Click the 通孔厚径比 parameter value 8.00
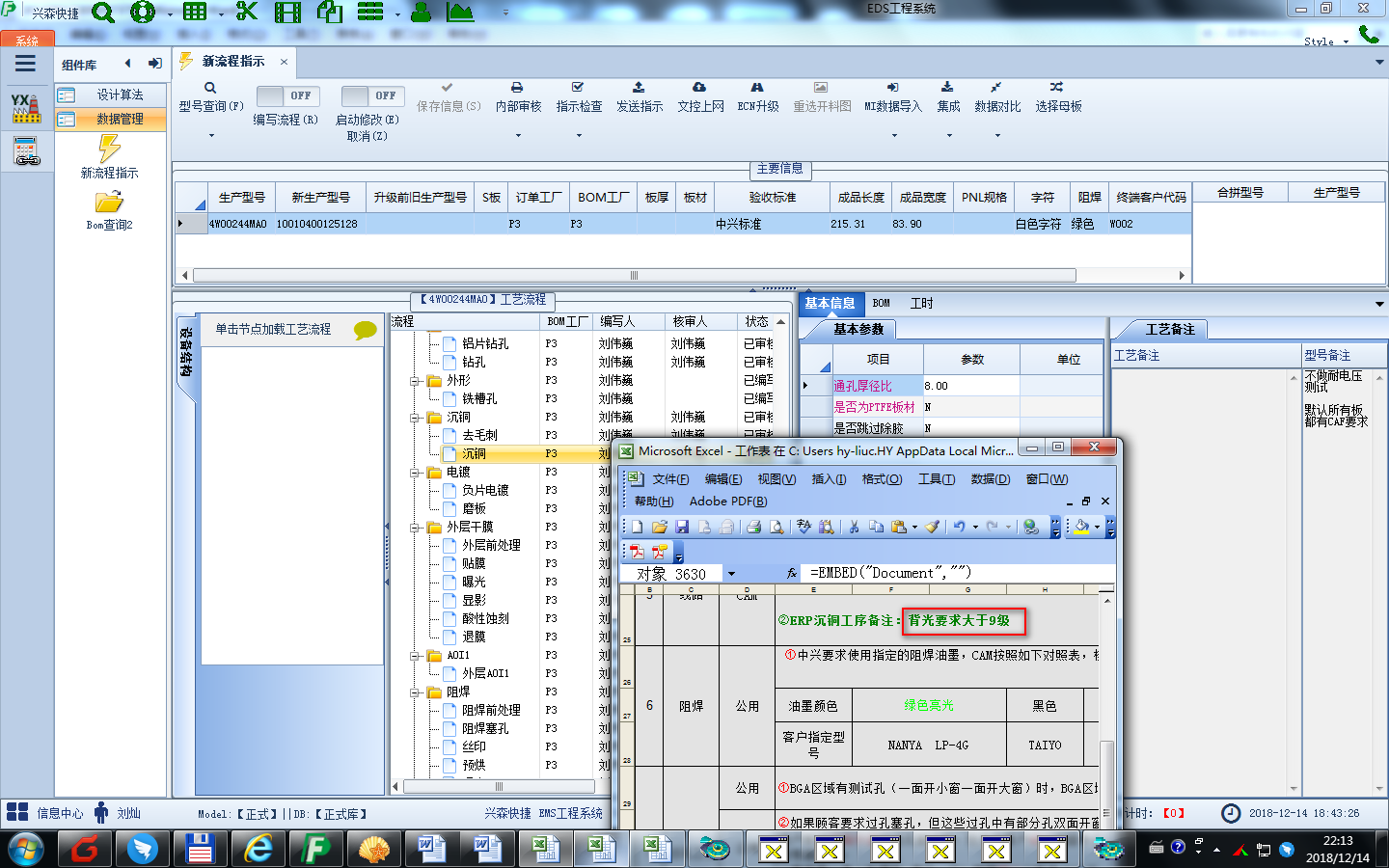This screenshot has width=1389, height=868. coord(970,386)
